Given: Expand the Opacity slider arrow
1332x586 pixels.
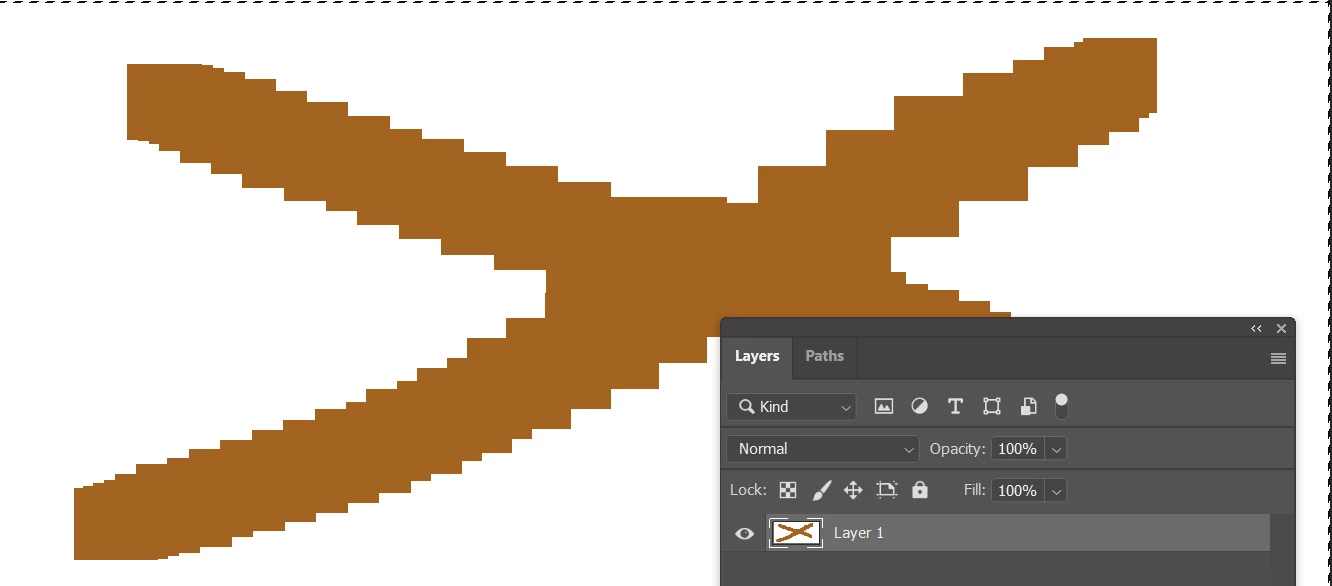Looking at the screenshot, I should tap(1057, 449).
